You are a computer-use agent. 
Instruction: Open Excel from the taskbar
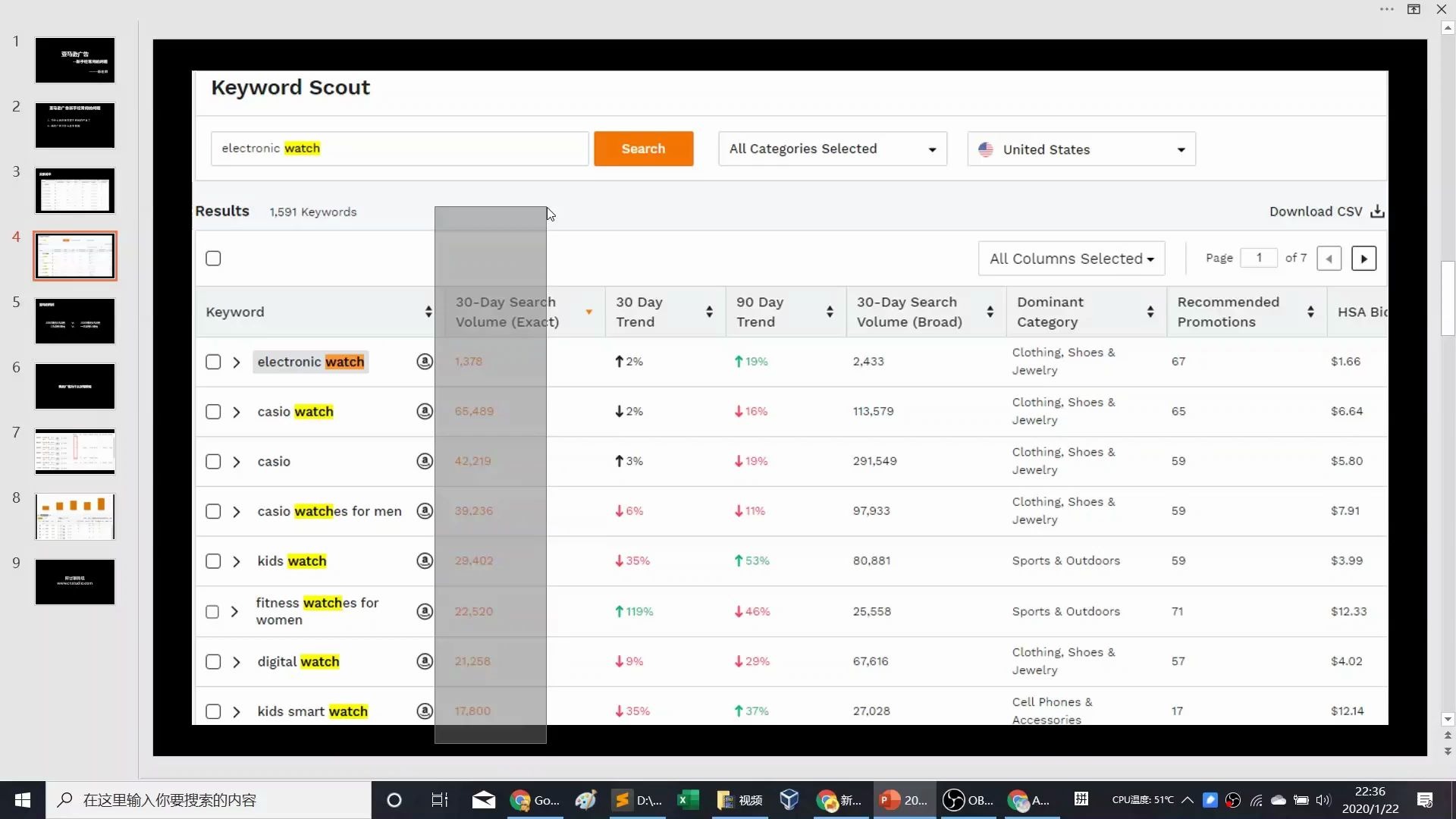688,800
